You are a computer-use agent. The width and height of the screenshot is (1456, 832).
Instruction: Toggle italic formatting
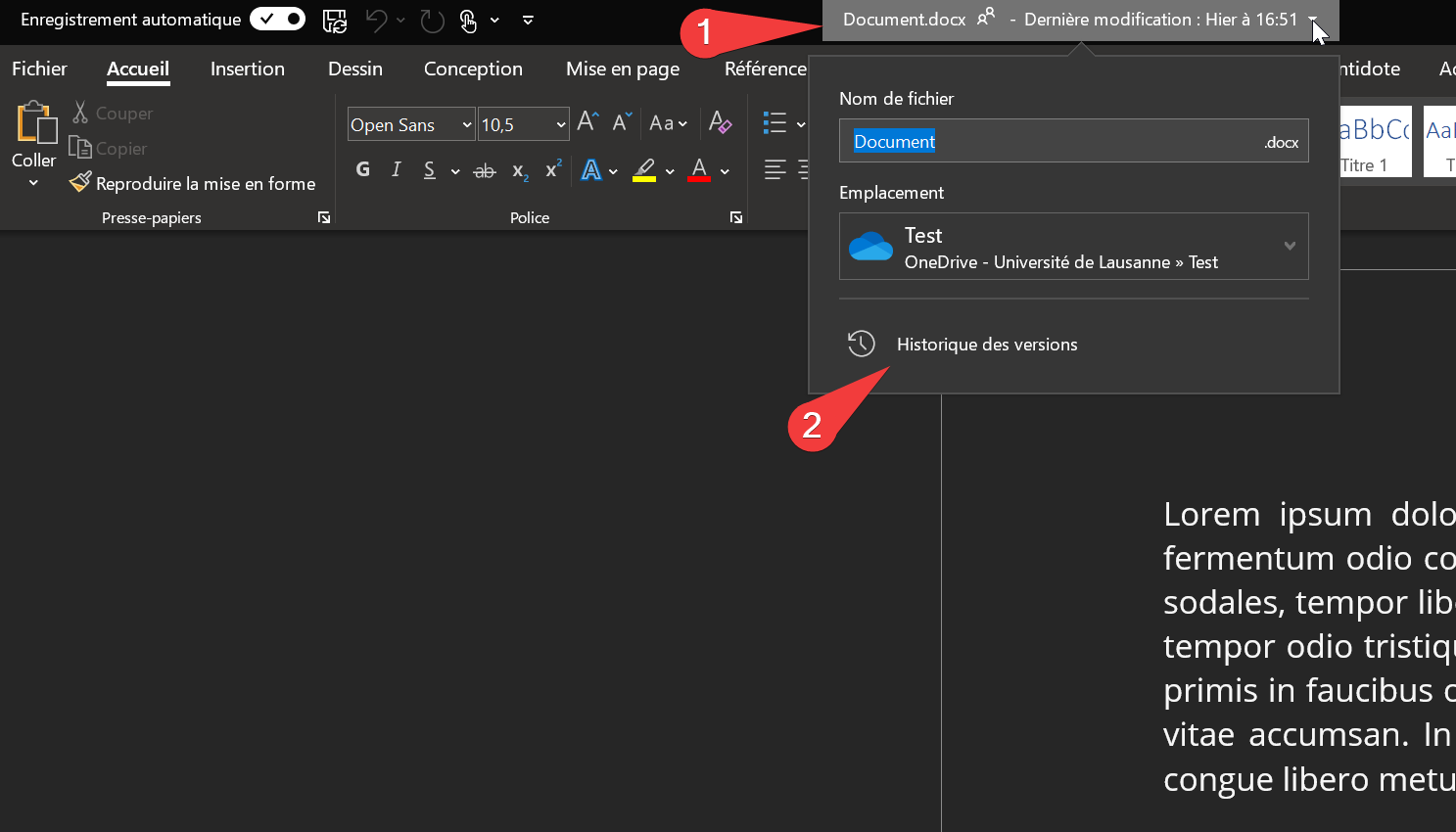point(397,169)
